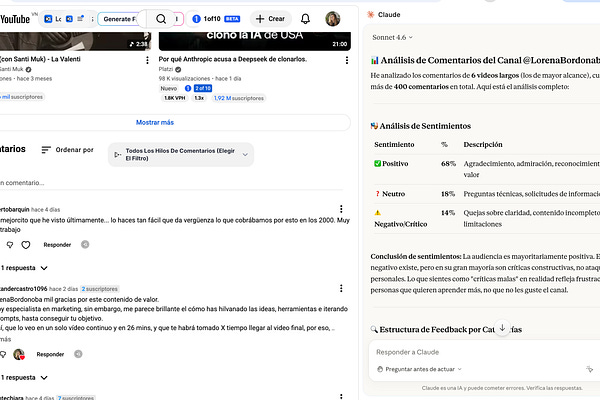This screenshot has height=400, width=600.
Task: Open the Anthropic acusa a Deepseek video title
Action: tap(233, 59)
